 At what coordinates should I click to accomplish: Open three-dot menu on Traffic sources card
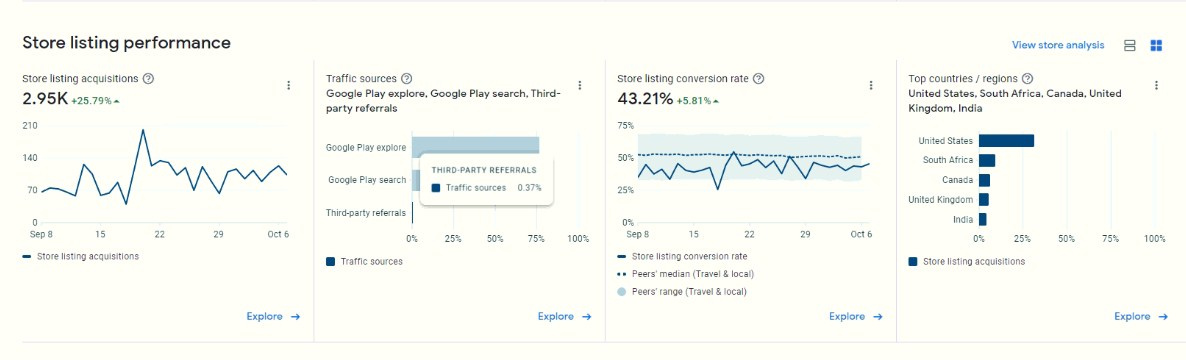(x=579, y=85)
